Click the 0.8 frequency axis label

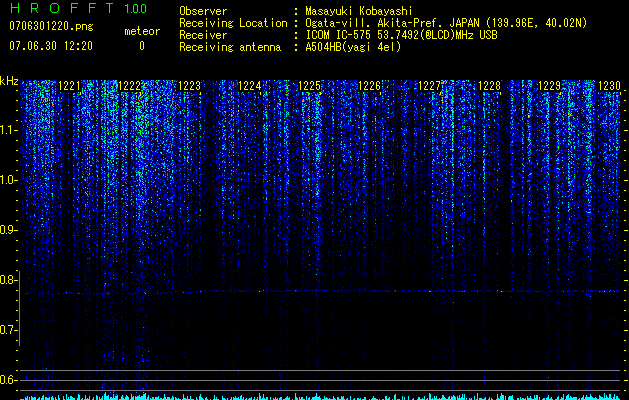tap(8, 280)
